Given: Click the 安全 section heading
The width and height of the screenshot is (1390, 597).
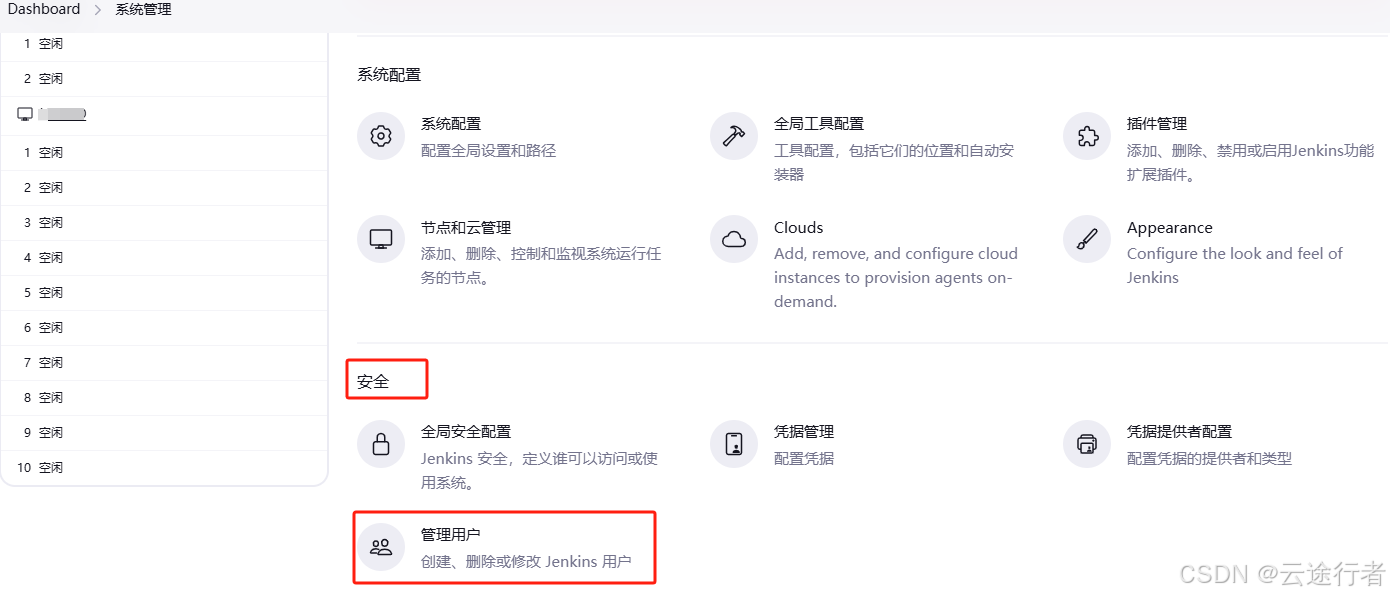Looking at the screenshot, I should [x=373, y=382].
